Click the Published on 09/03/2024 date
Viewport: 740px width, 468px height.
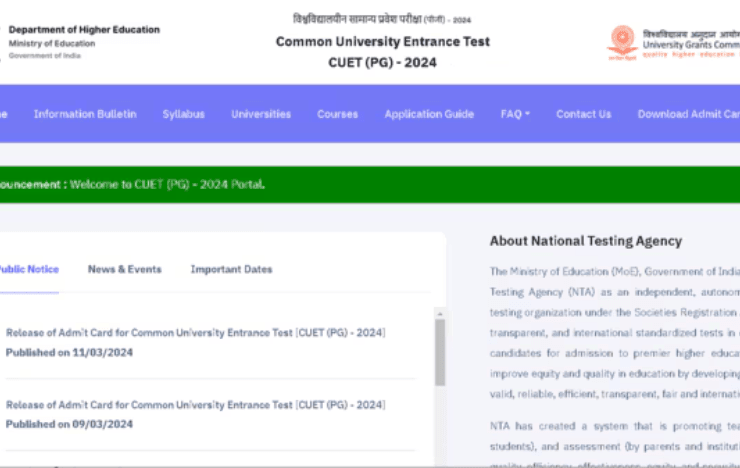pyautogui.click(x=69, y=424)
